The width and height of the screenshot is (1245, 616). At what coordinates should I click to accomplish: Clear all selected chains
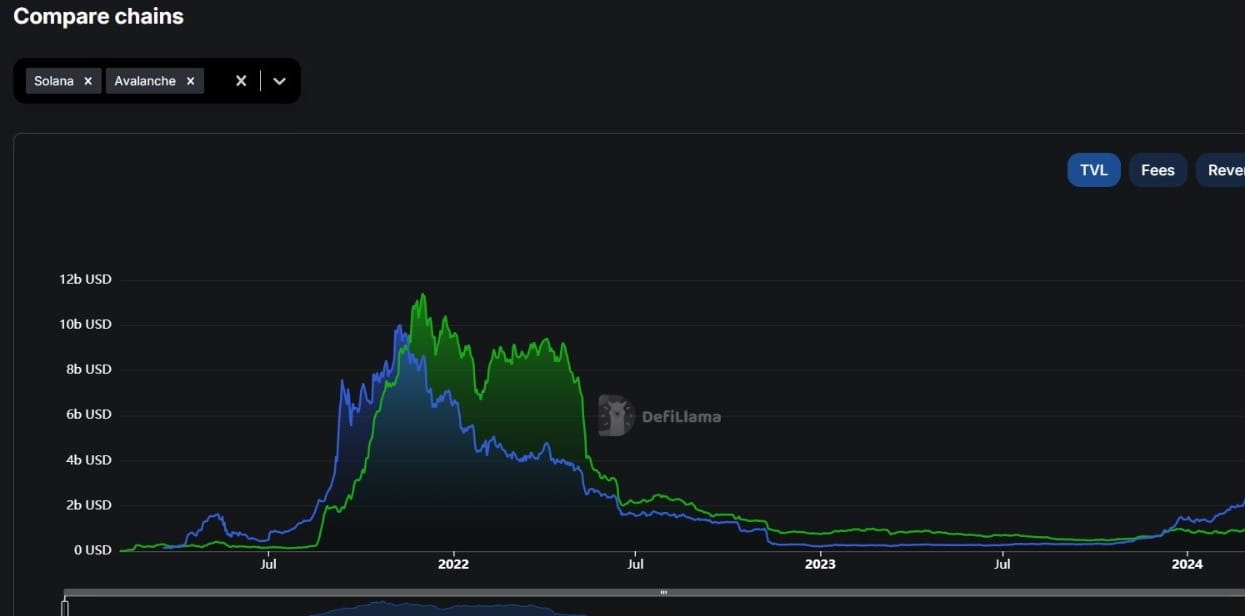point(240,81)
